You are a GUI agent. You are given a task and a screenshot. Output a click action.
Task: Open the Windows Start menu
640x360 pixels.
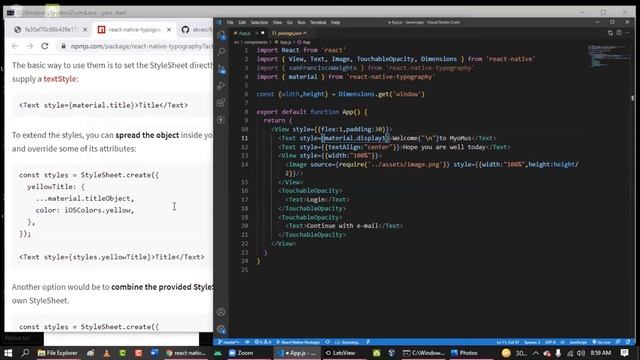[8, 353]
